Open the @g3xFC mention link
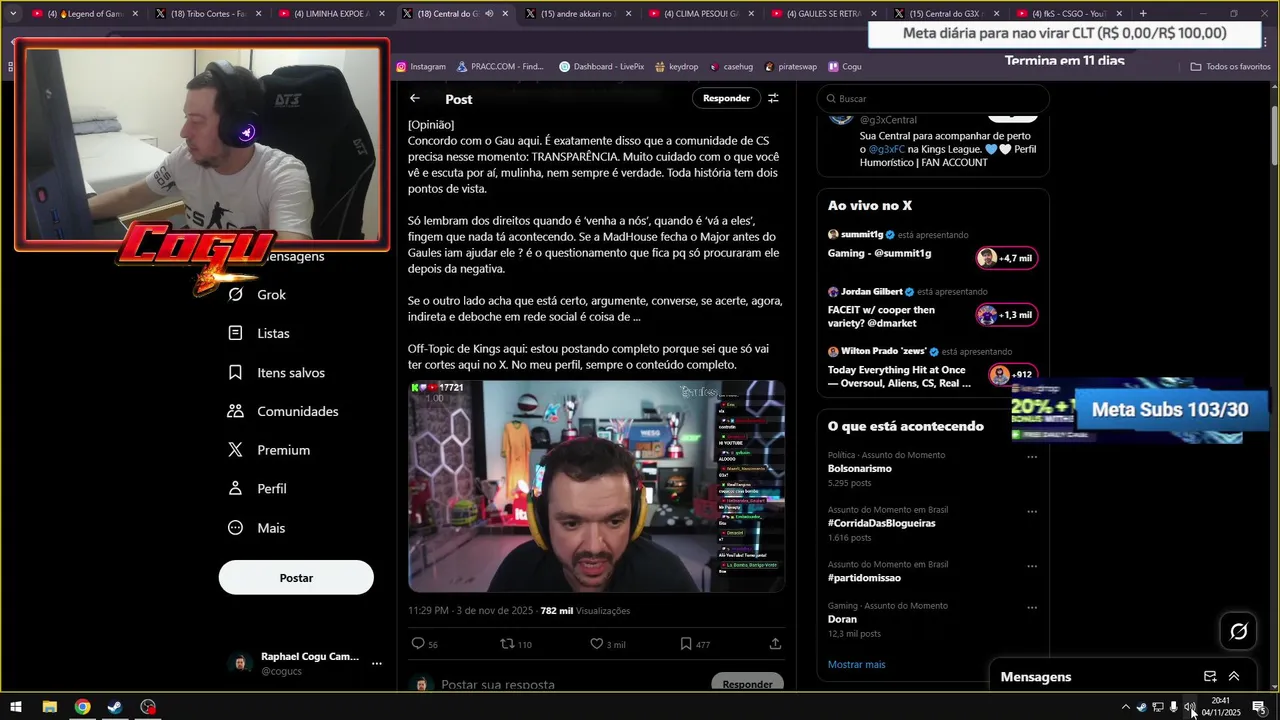Screen dimensions: 1280x720 887,149
